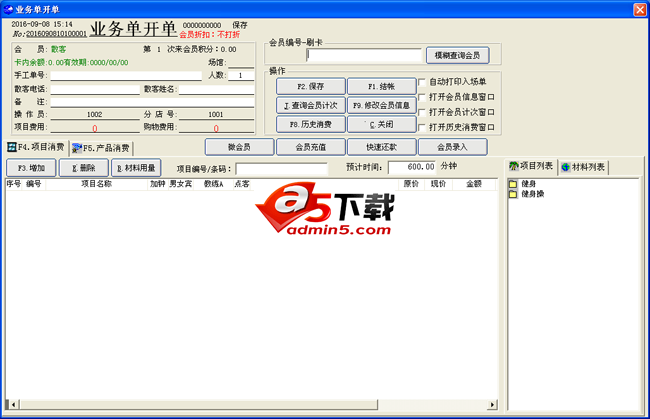Click the 男女宾 column header

click(181, 184)
